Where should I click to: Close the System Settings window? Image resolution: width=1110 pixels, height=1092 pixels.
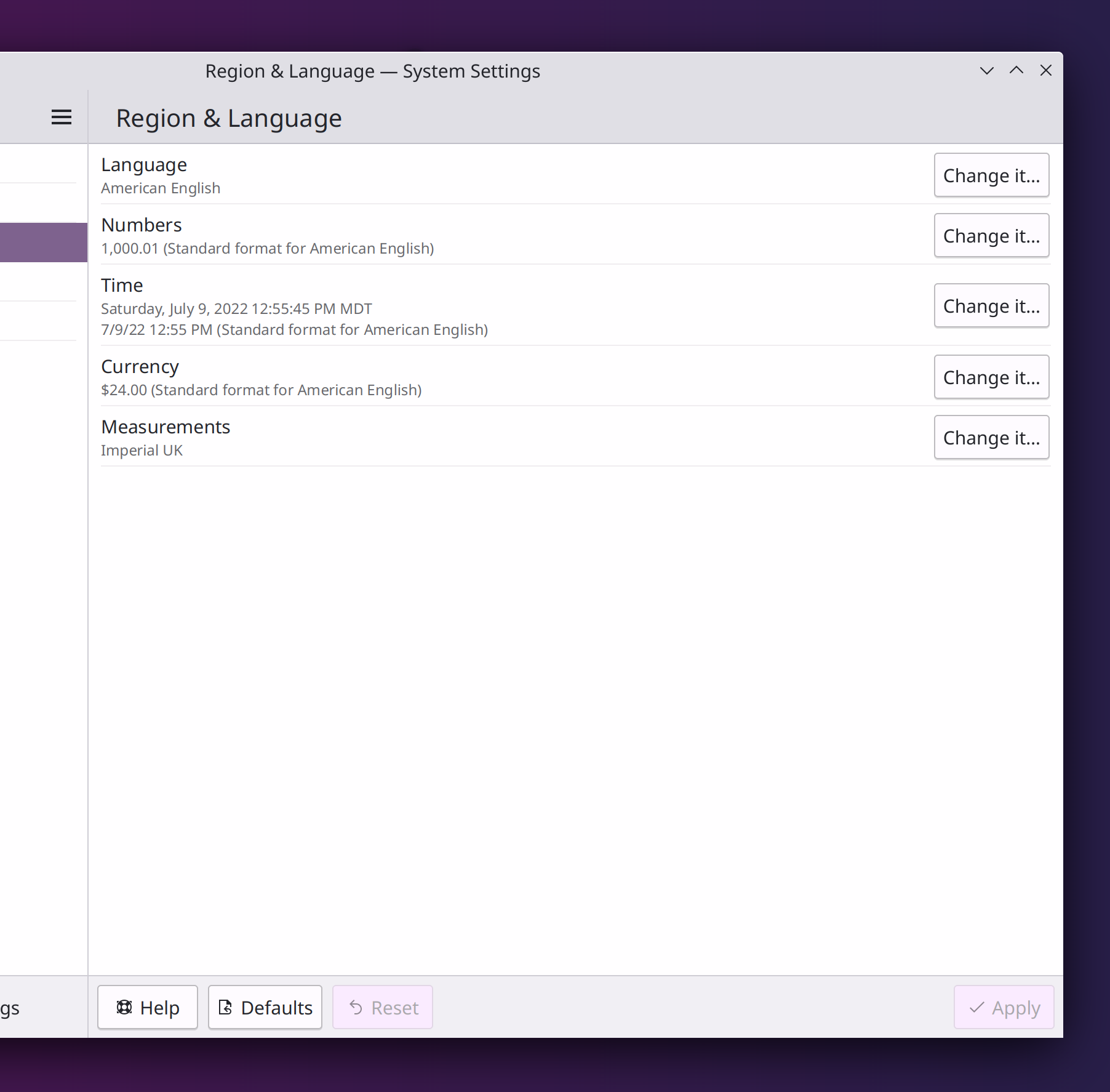point(1045,71)
